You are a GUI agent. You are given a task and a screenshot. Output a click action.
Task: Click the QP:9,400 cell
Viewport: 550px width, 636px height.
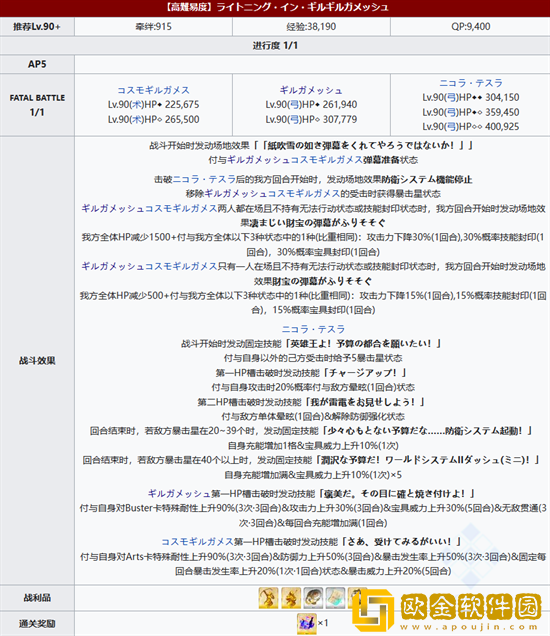(x=471, y=27)
